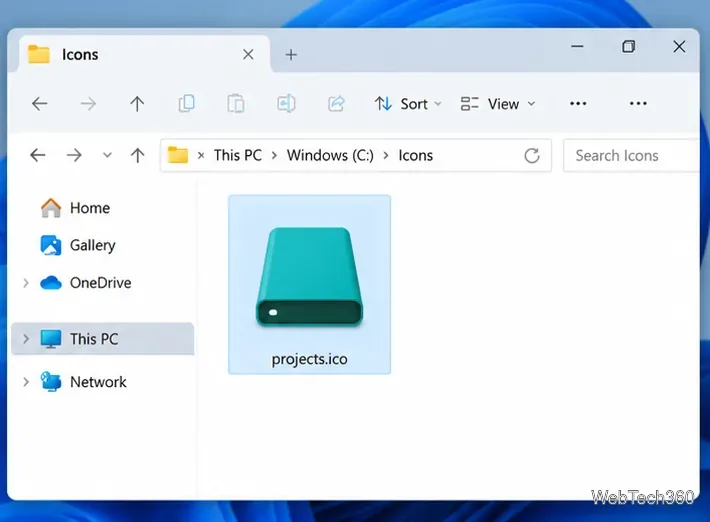
Task: Open Gallery in sidebar
Action: click(x=78, y=245)
